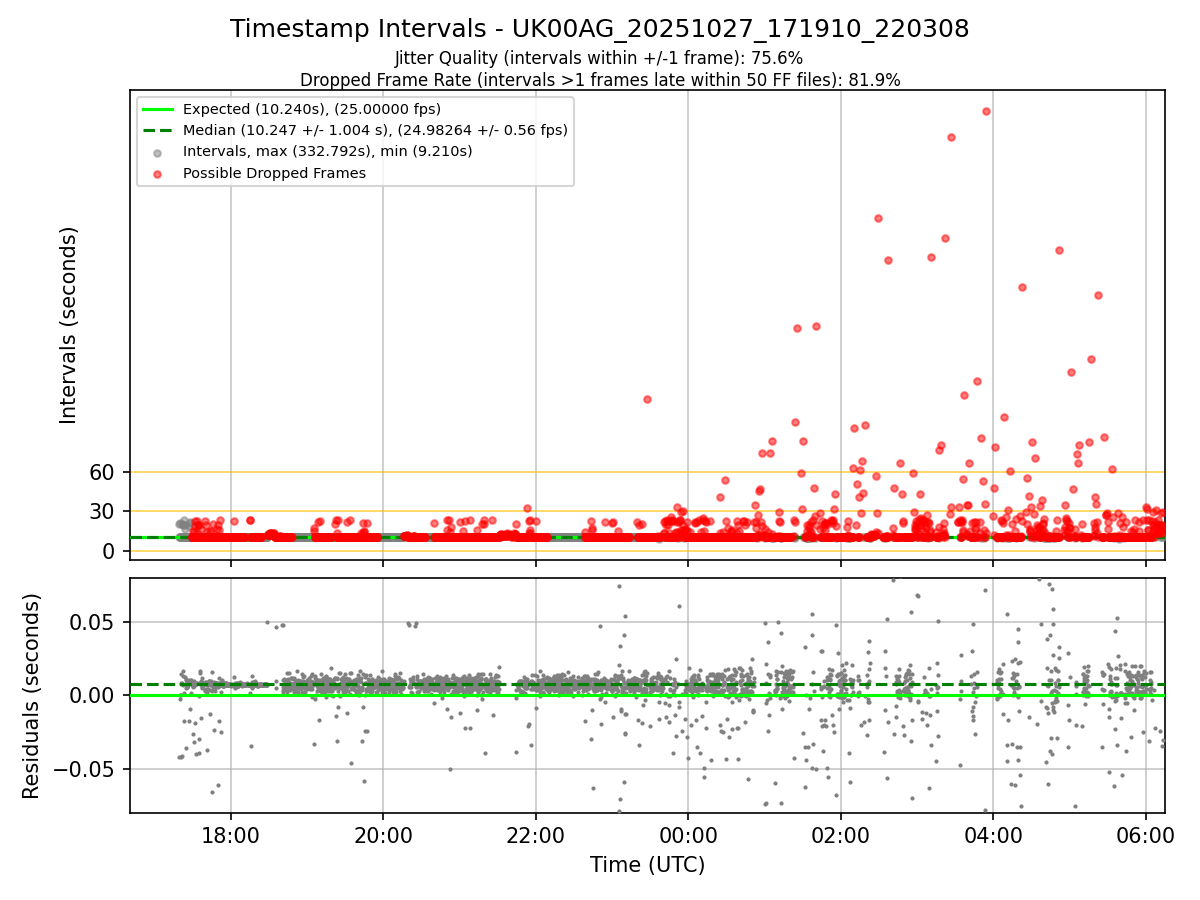The image size is (1200, 900).
Task: Click the highest red dropped-frame point near 04:00
Action: pyautogui.click(x=986, y=111)
